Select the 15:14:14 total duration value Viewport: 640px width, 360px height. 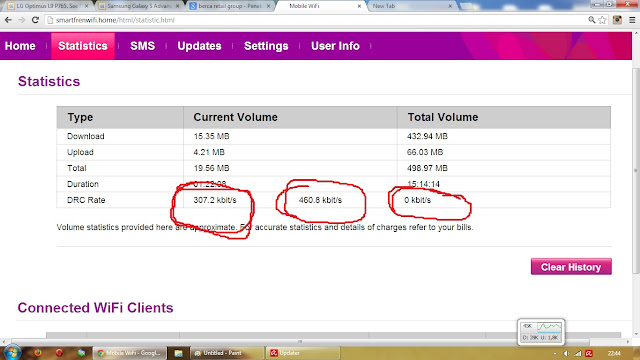click(x=423, y=184)
